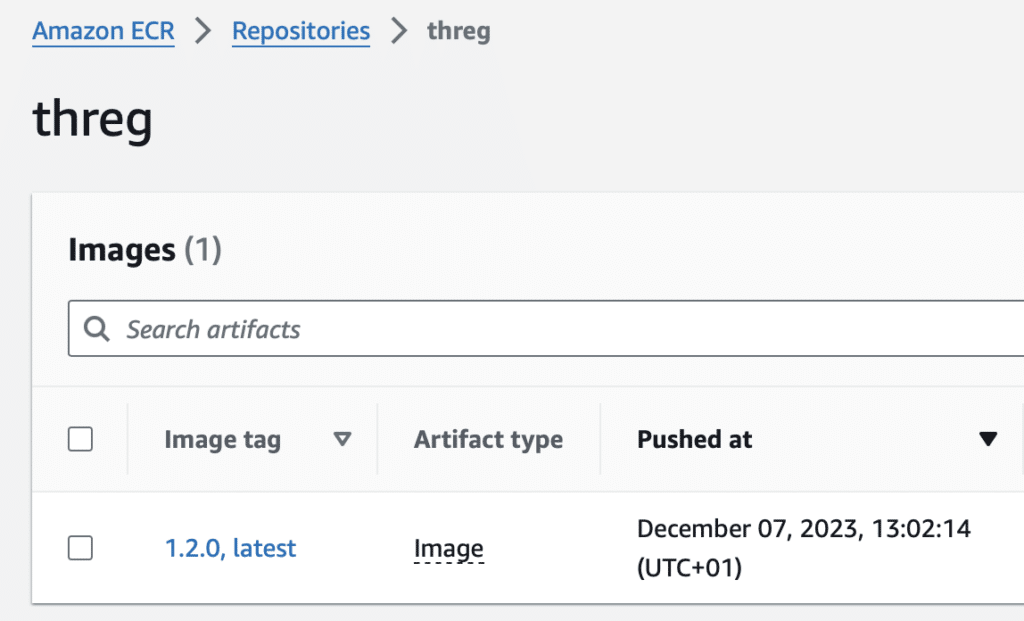Click the magnifier icon in the search box
The image size is (1024, 621).
point(97,328)
